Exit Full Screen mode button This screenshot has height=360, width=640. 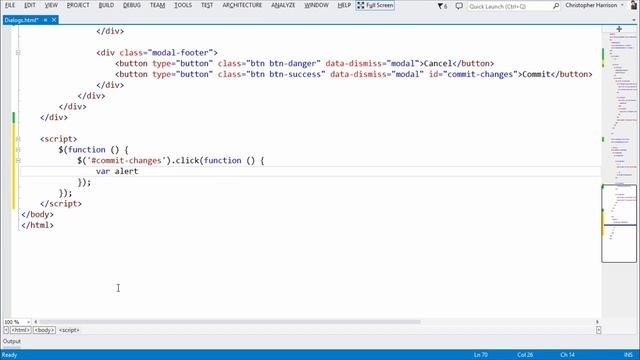(375, 5)
